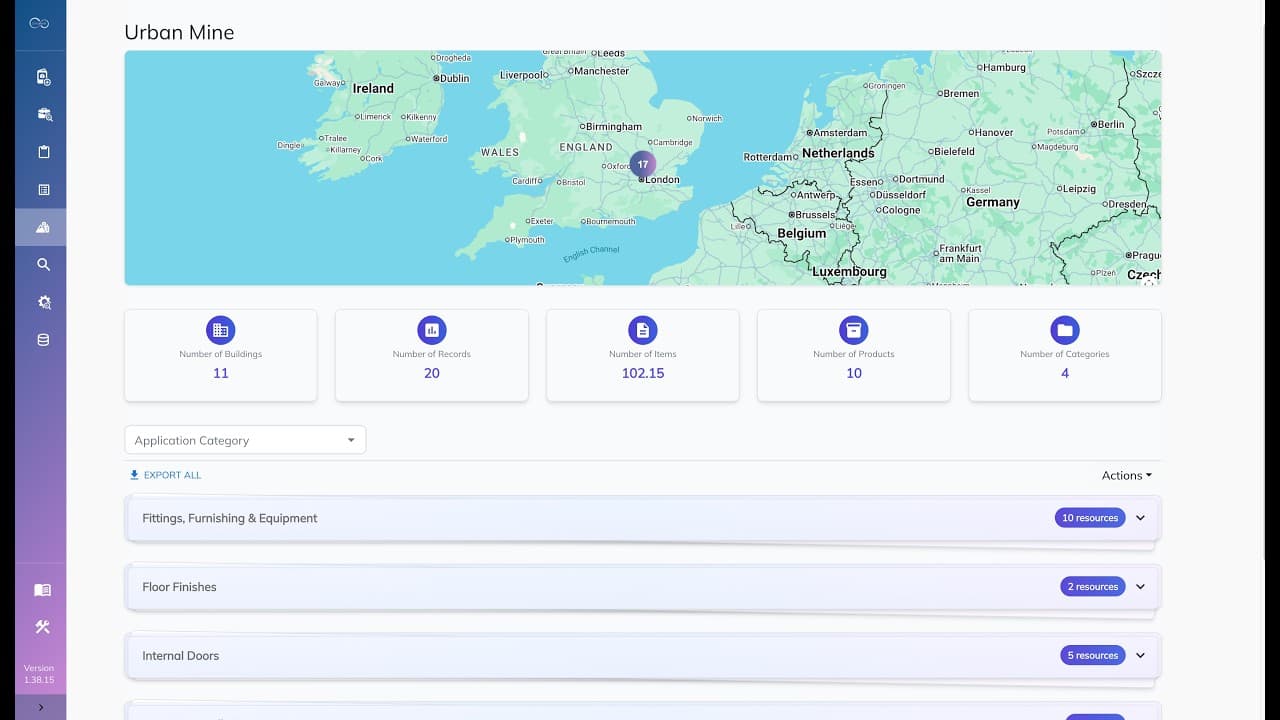Image resolution: width=1280 pixels, height=720 pixels.
Task: Click Manchester on the map
Action: (x=601, y=71)
